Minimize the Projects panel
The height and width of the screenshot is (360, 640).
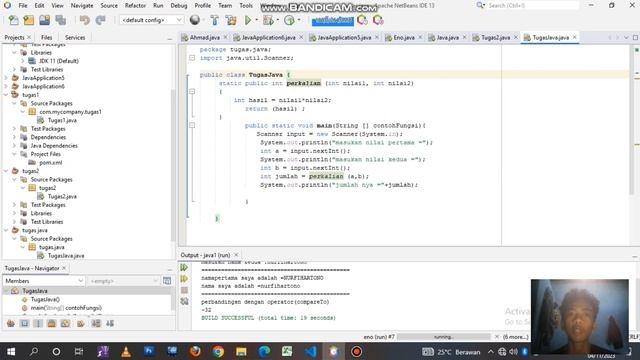coord(170,38)
